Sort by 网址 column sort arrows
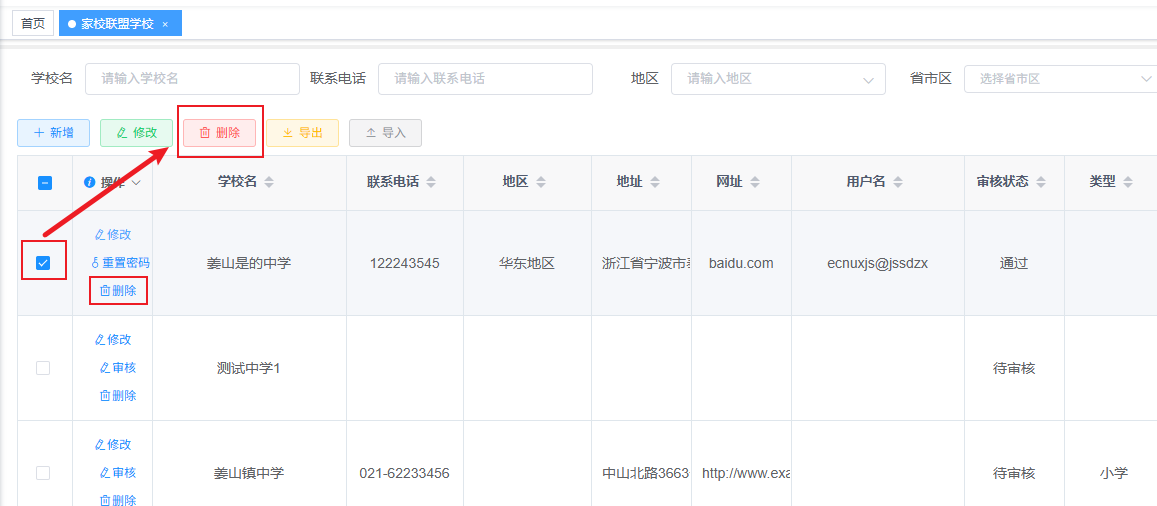This screenshot has width=1157, height=506. click(x=755, y=182)
